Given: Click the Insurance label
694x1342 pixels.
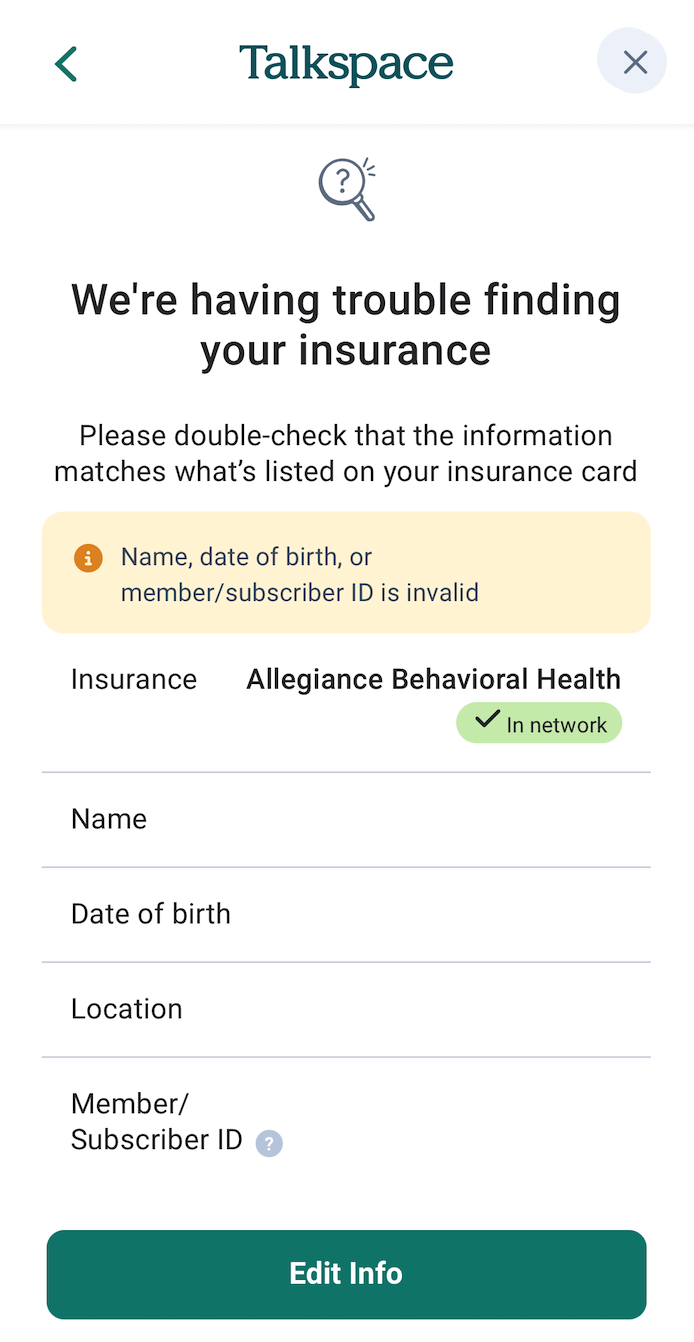Looking at the screenshot, I should tap(134, 680).
